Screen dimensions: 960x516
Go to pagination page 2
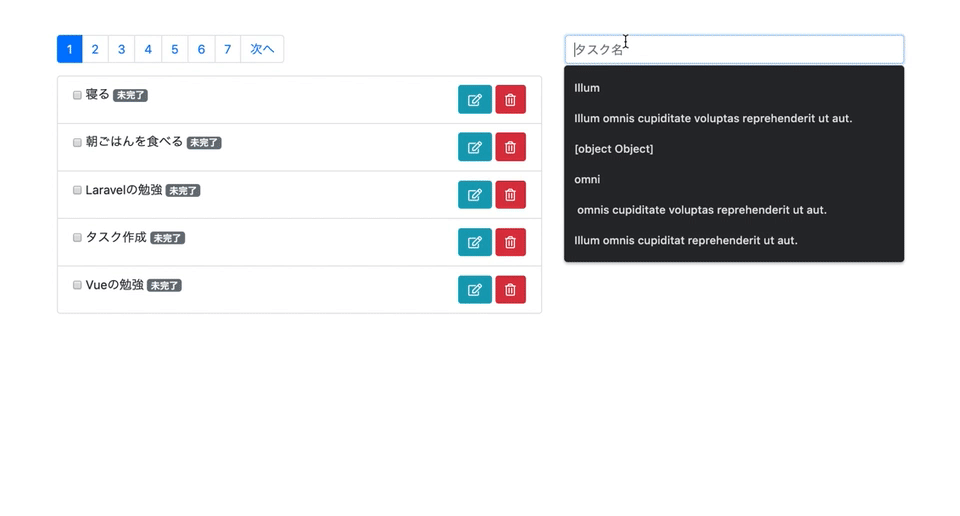point(95,49)
